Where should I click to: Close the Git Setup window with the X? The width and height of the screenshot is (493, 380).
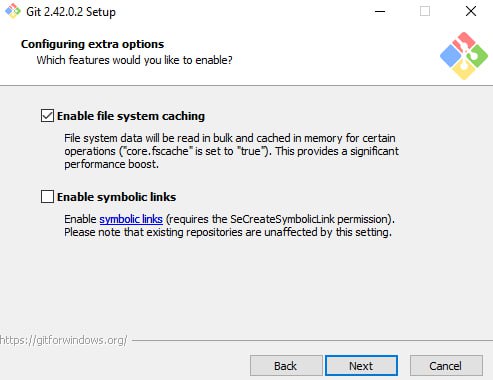pyautogui.click(x=471, y=11)
